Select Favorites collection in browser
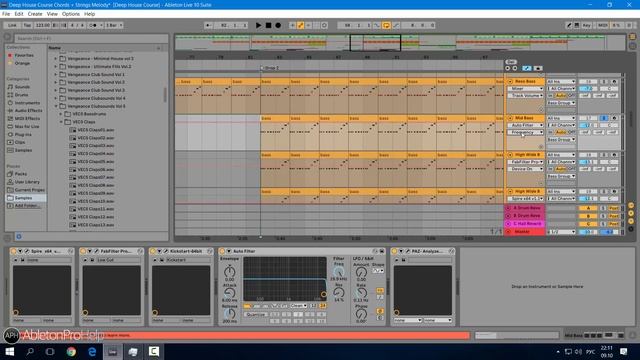Screen dimensions: 640x360 pyautogui.click(x=24, y=55)
